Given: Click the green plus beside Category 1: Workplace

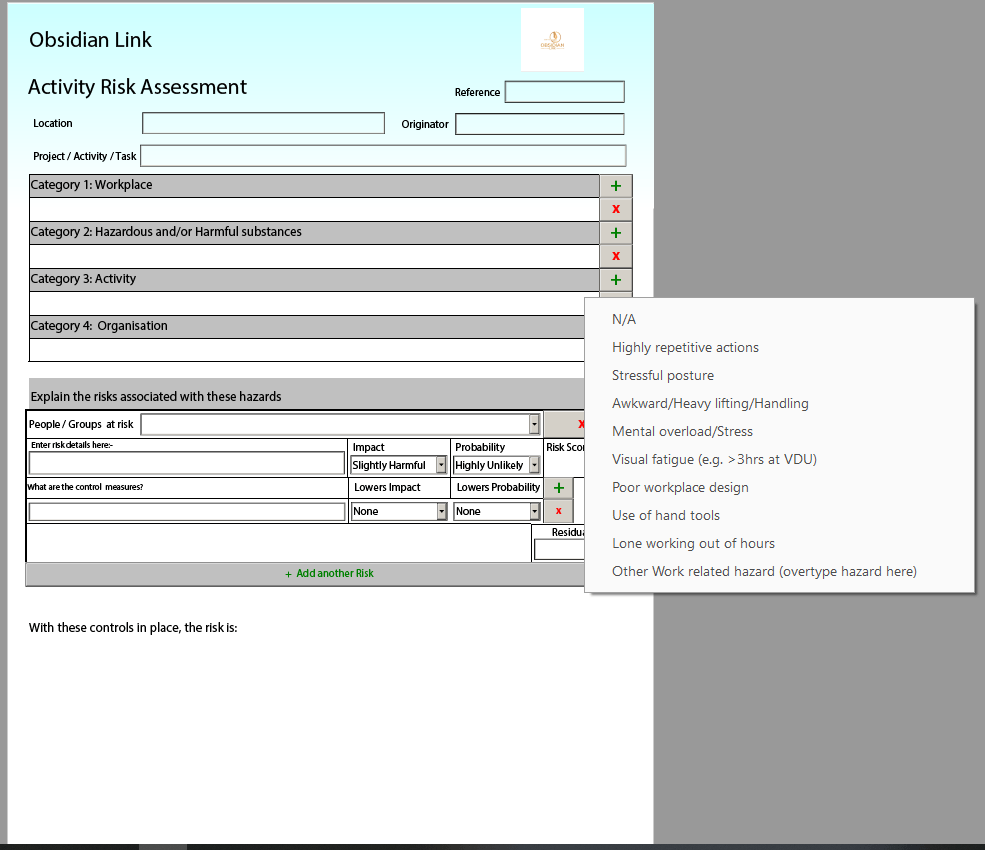Looking at the screenshot, I should pos(615,186).
